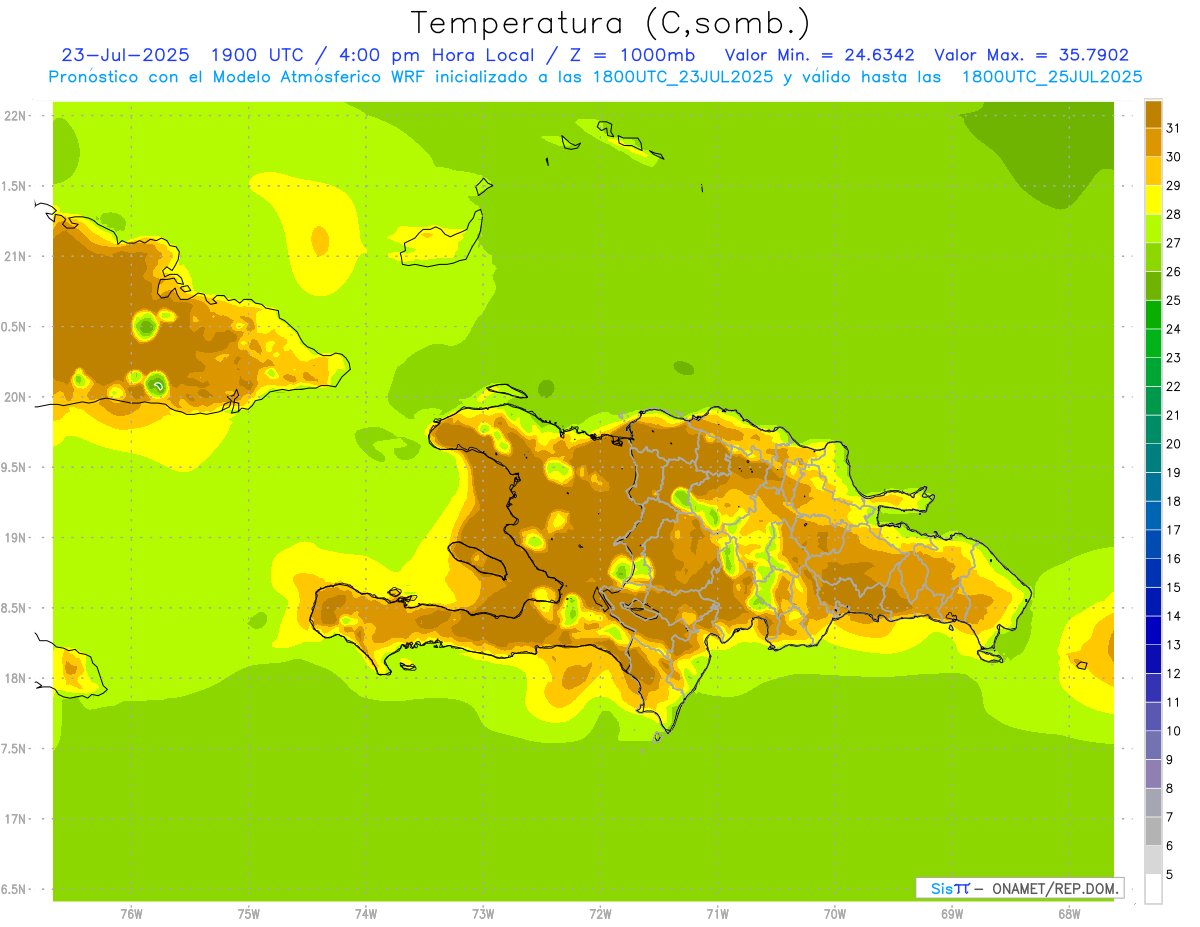Viewport: 1200px width, 927px height.
Task: Click the "Valor Min. = 24.6342" text
Action: pos(819,55)
